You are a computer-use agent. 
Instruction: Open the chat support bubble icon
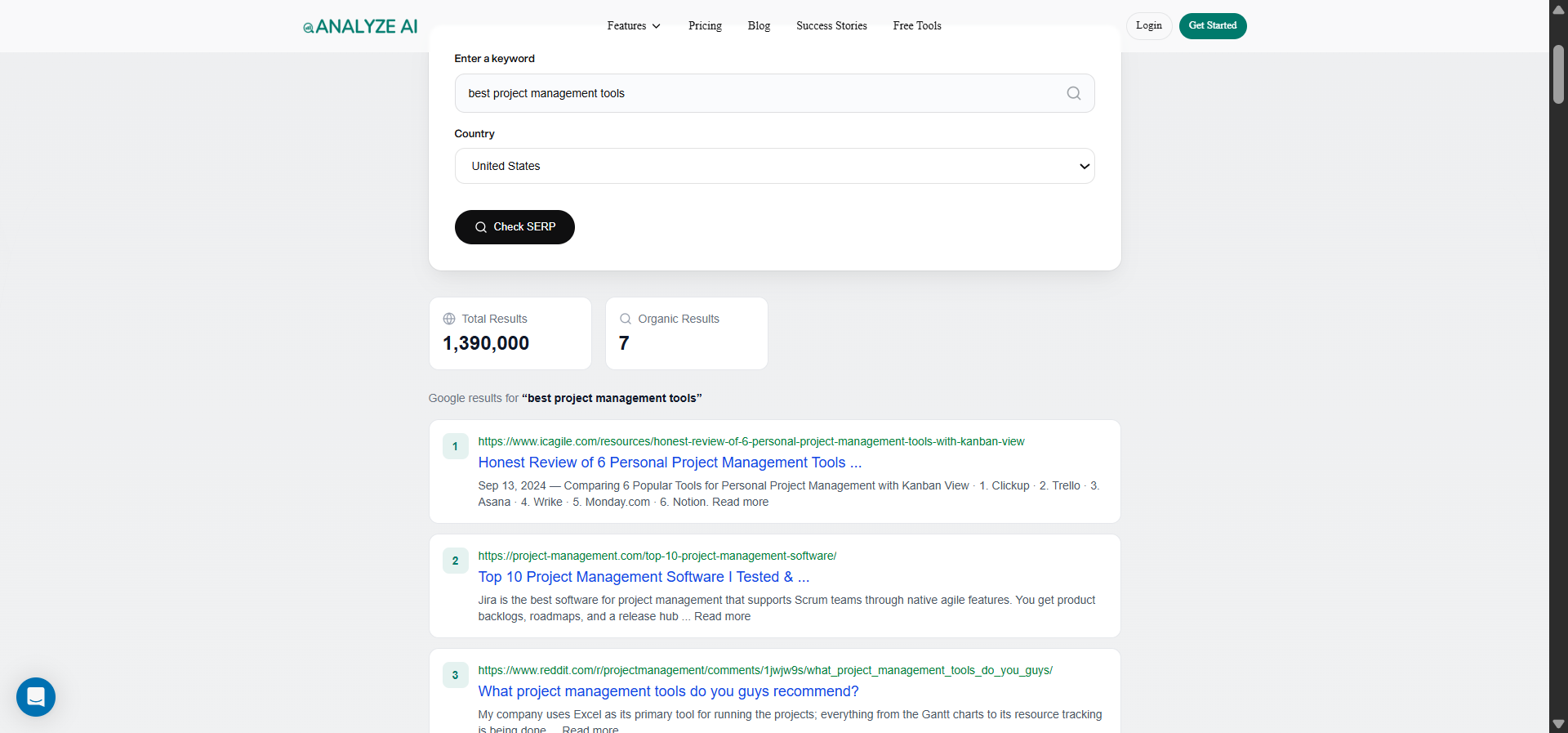point(36,697)
